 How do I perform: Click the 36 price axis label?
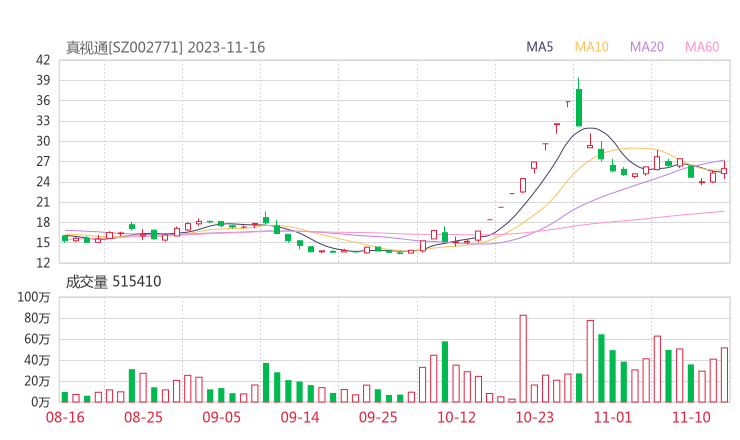43,101
